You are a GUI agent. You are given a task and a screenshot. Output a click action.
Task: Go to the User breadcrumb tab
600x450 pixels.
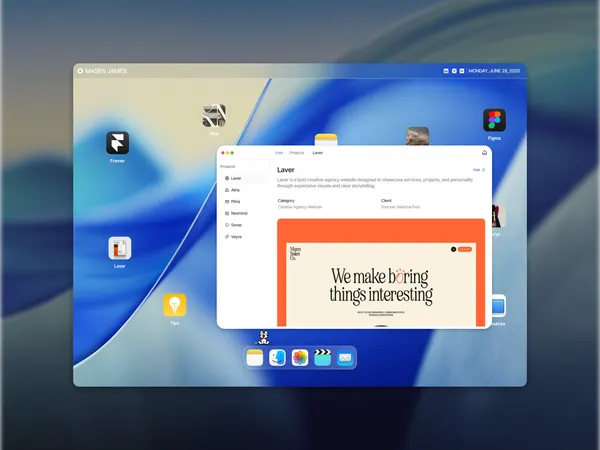(x=279, y=153)
